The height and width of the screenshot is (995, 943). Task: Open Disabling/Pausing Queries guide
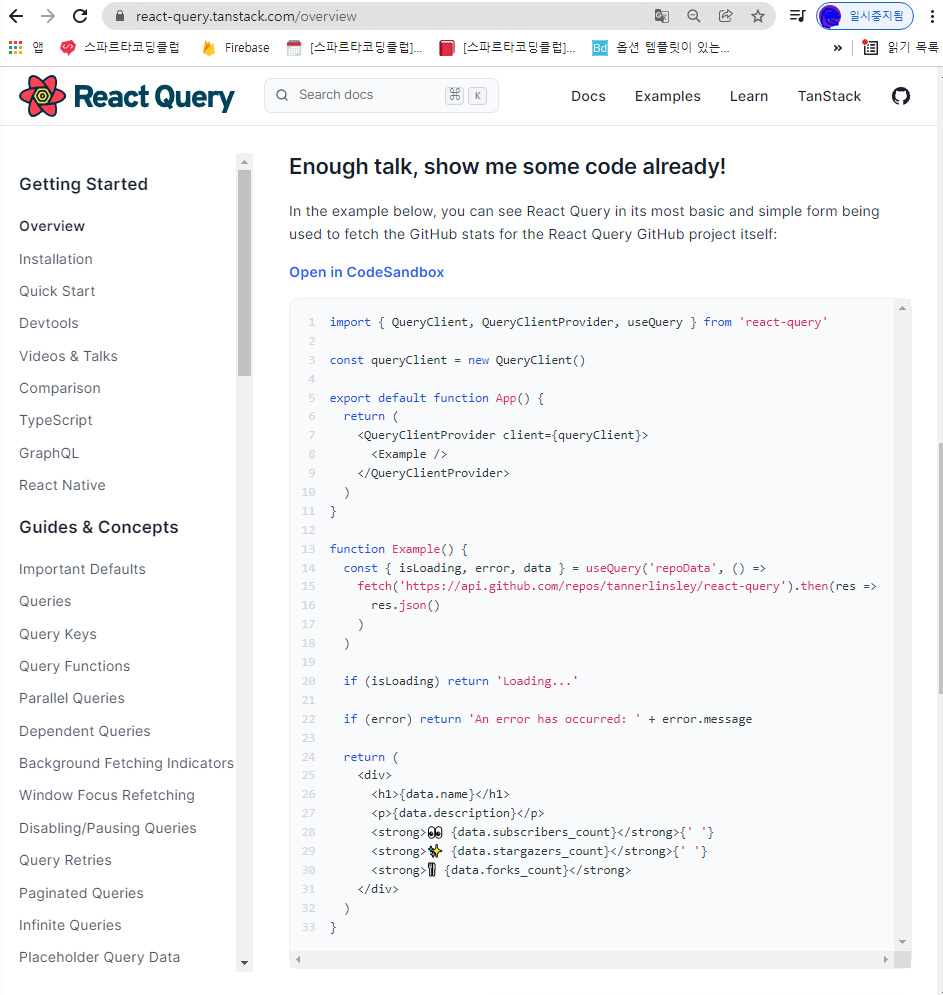tap(108, 828)
